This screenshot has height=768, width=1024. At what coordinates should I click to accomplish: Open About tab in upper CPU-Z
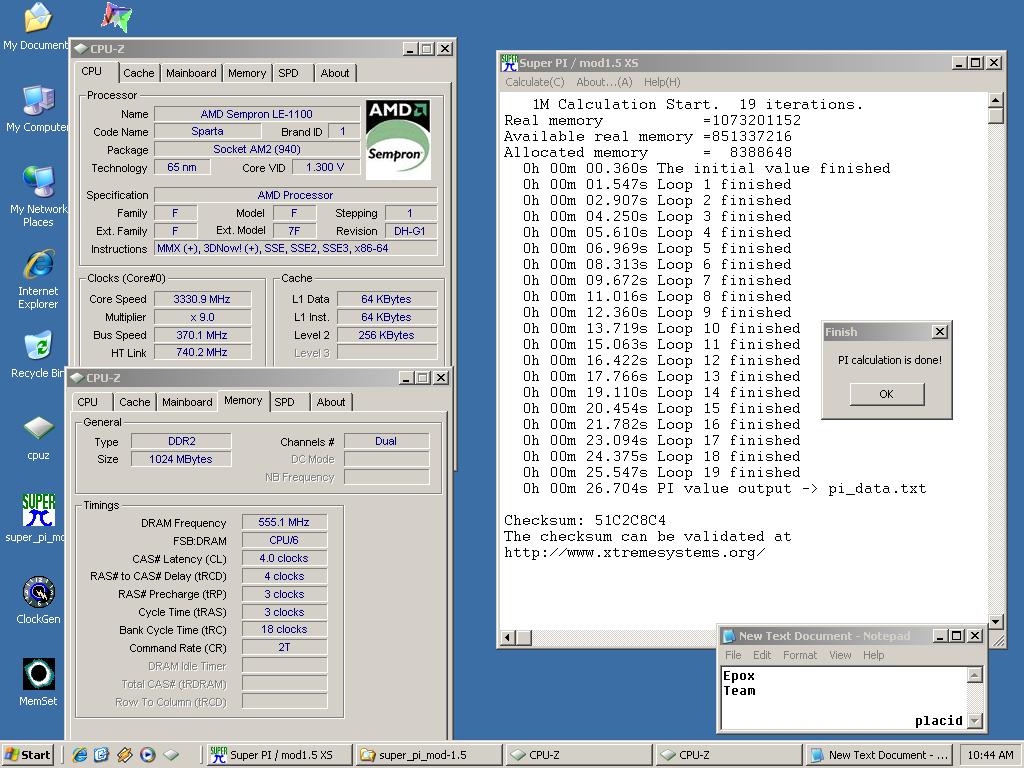(334, 73)
